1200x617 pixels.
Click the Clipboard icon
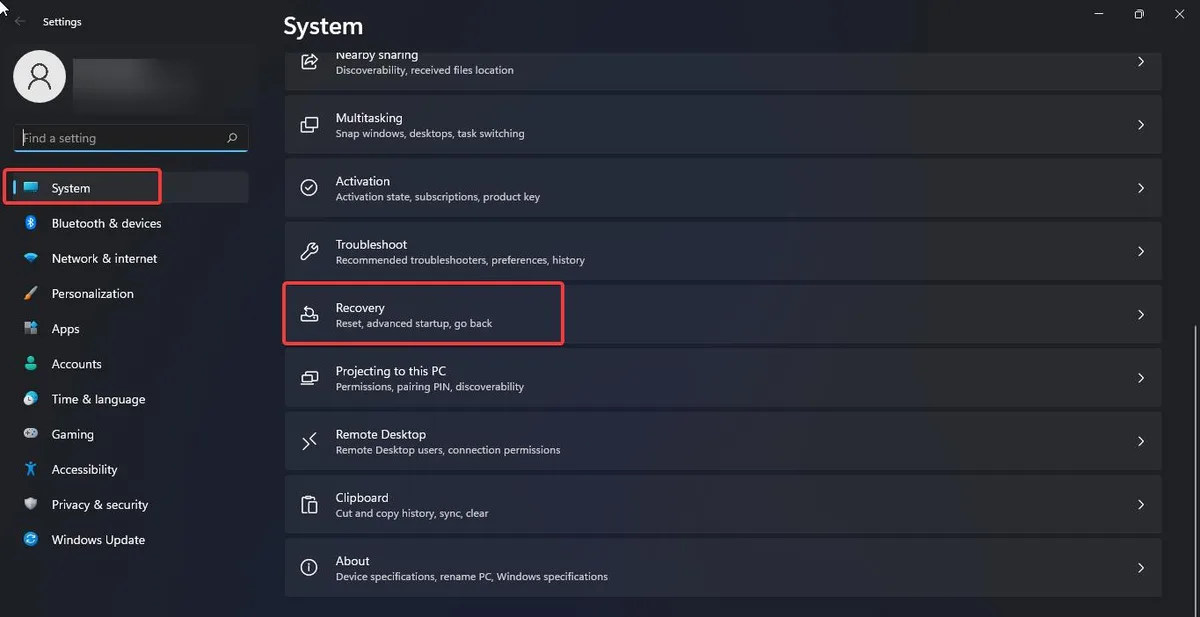tap(310, 504)
